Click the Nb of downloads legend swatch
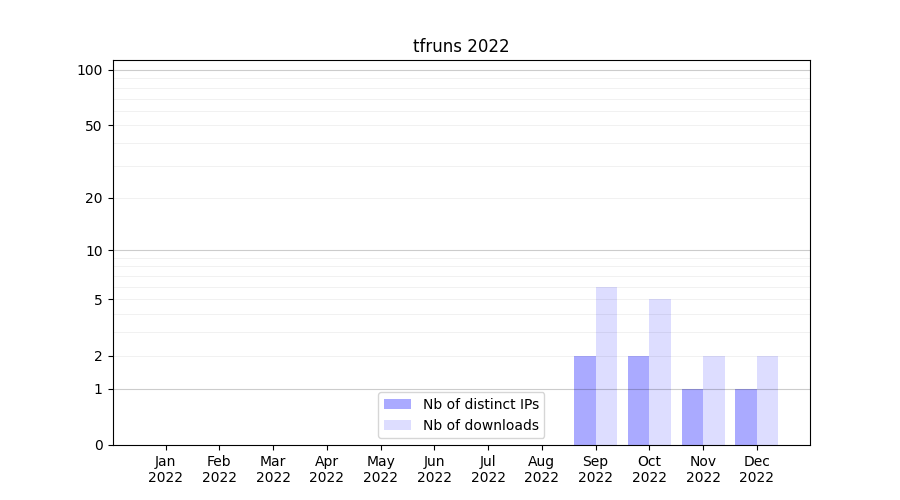Image resolution: width=900 pixels, height=500 pixels. [397, 425]
